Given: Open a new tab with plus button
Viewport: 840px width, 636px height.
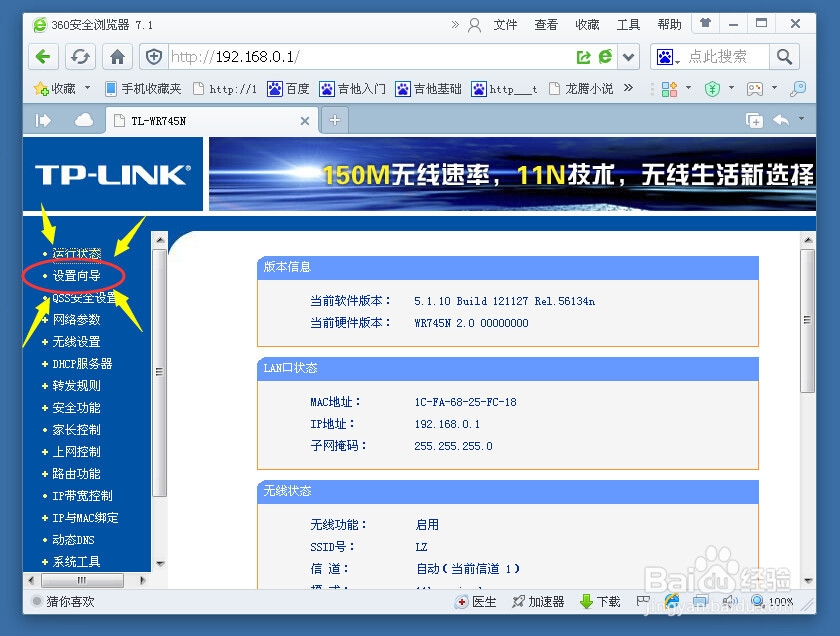Looking at the screenshot, I should (x=335, y=120).
